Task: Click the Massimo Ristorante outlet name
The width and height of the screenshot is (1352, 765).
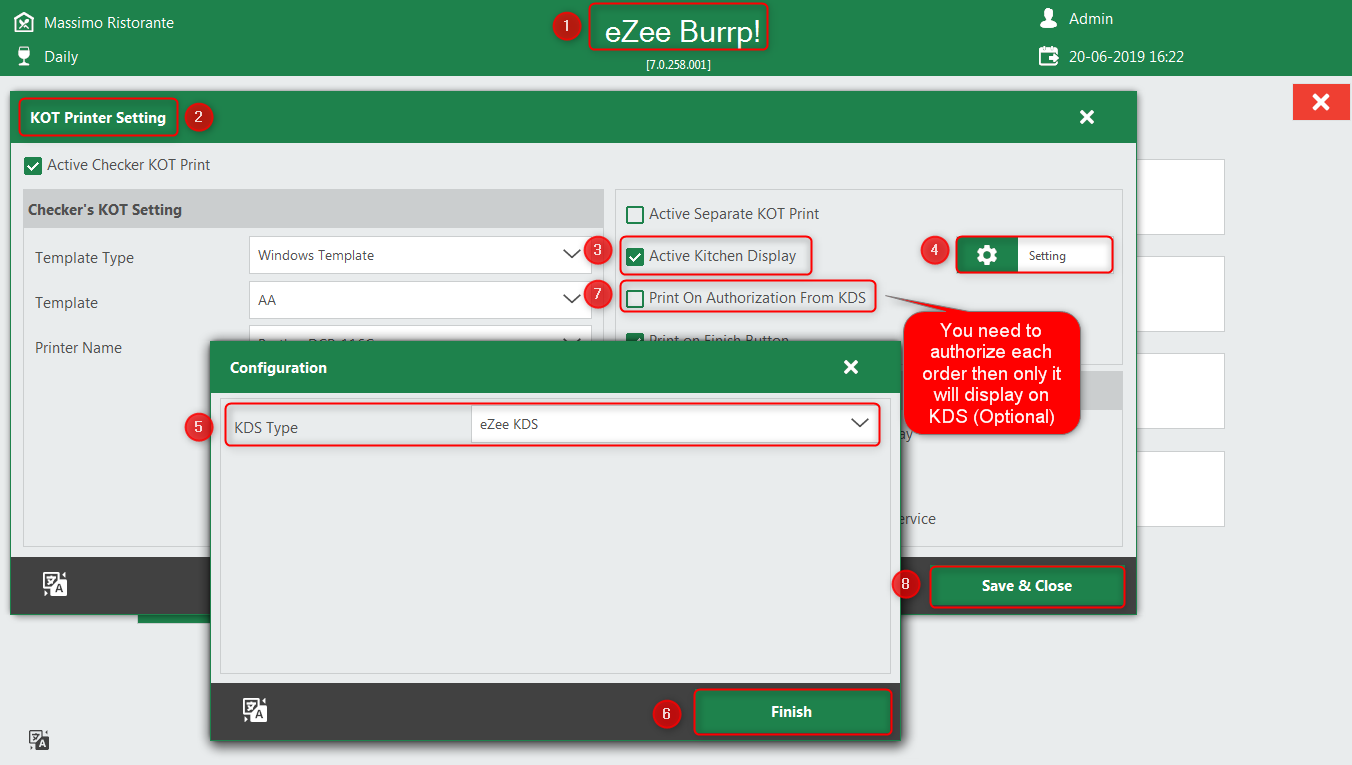Action: (x=109, y=22)
